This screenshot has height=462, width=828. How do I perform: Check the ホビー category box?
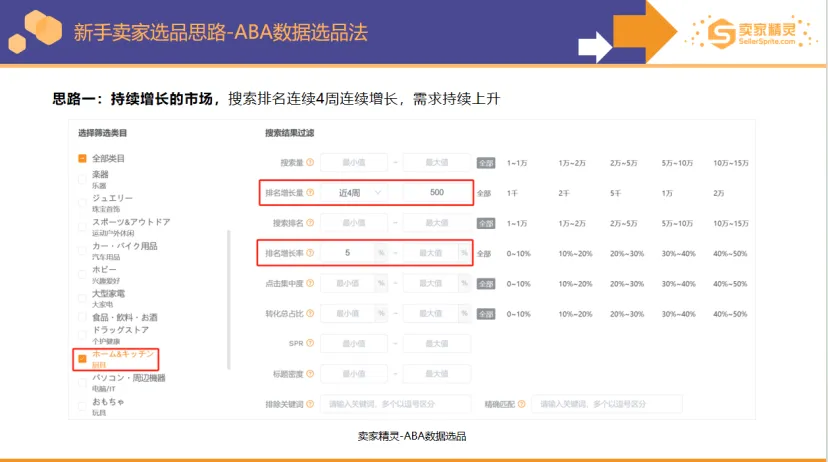tap(82, 274)
